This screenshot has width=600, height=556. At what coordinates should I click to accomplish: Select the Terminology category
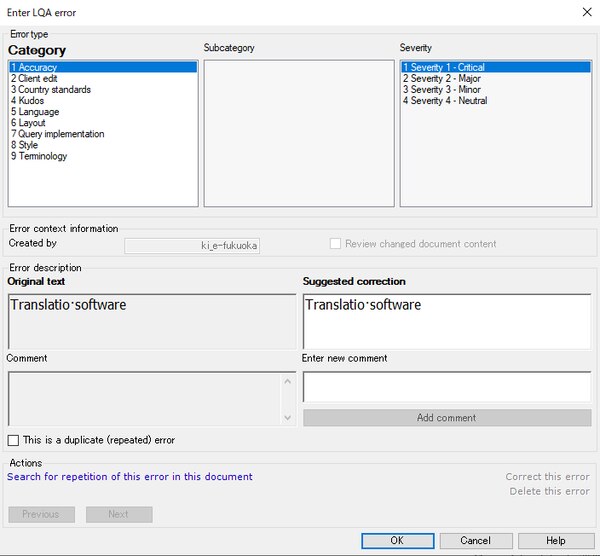(x=43, y=156)
